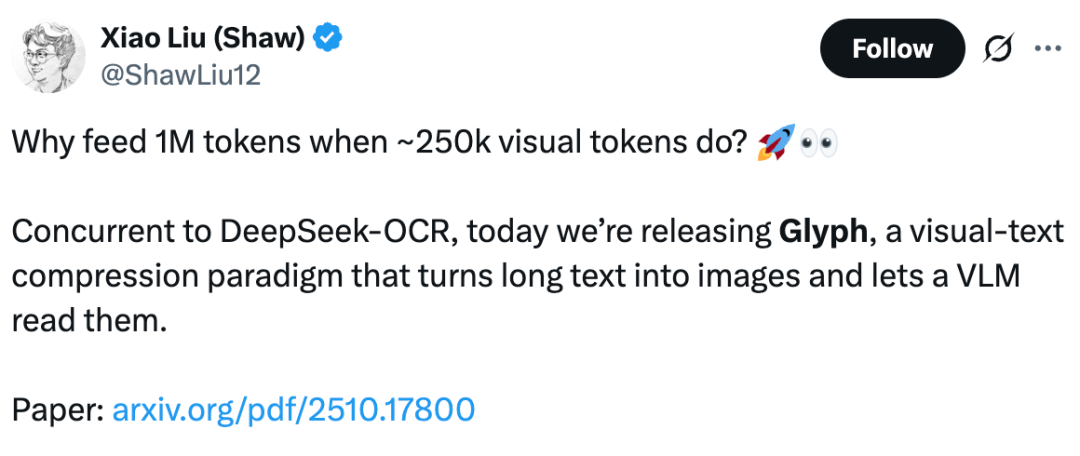Open the @ShawLiu12 handle
Viewport: 1080px width, 456px height.
tap(180, 75)
